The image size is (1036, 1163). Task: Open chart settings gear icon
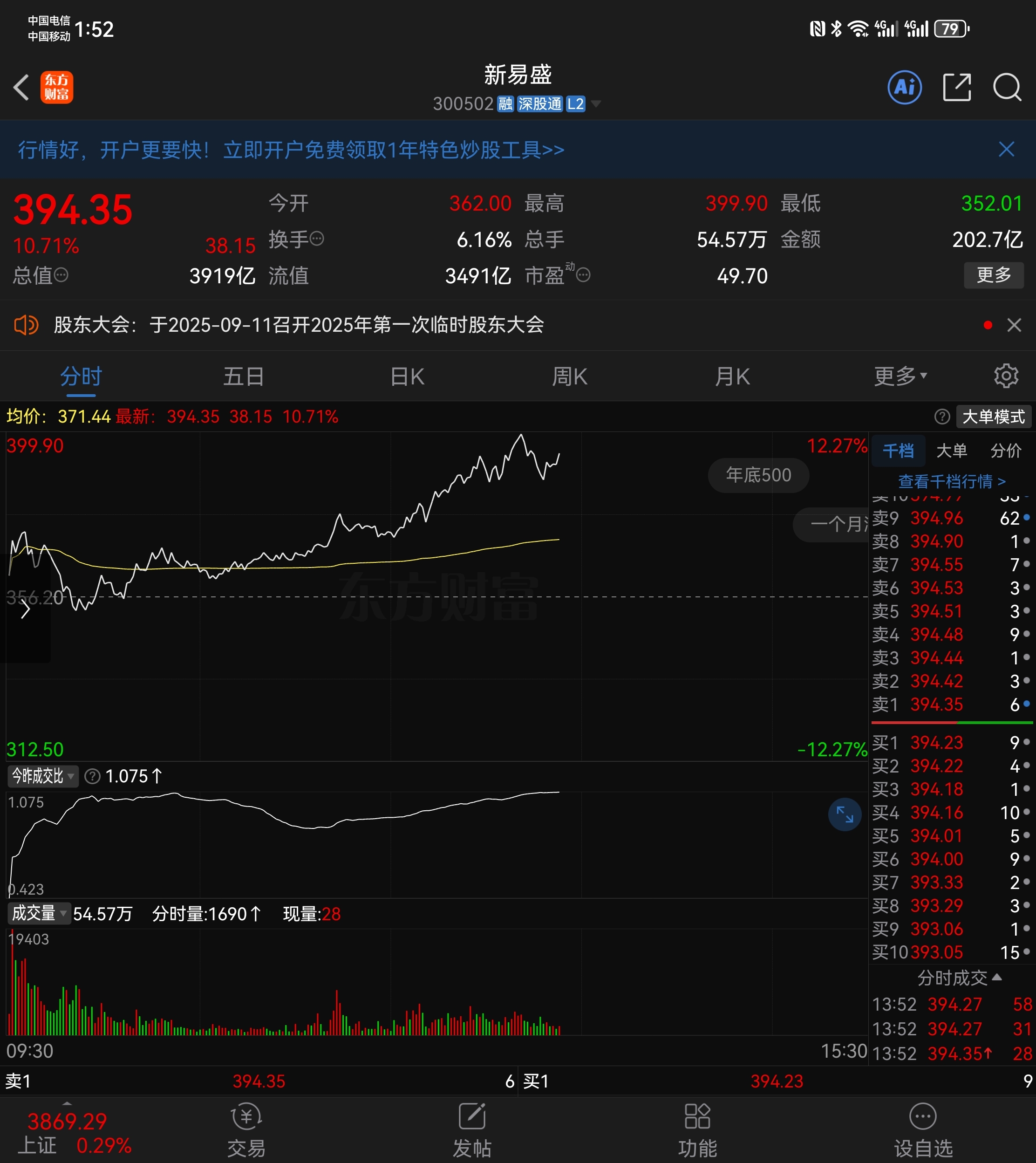(x=1006, y=376)
